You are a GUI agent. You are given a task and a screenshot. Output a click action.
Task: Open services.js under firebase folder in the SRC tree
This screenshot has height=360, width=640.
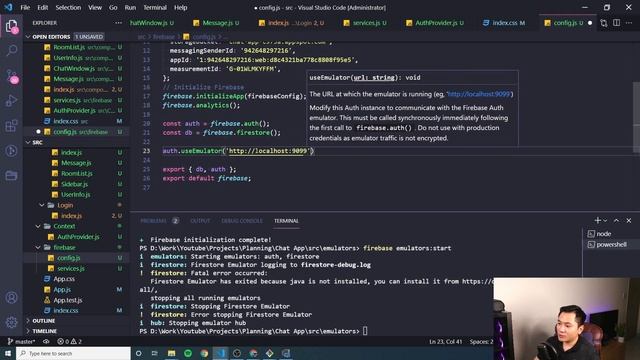(x=71, y=269)
